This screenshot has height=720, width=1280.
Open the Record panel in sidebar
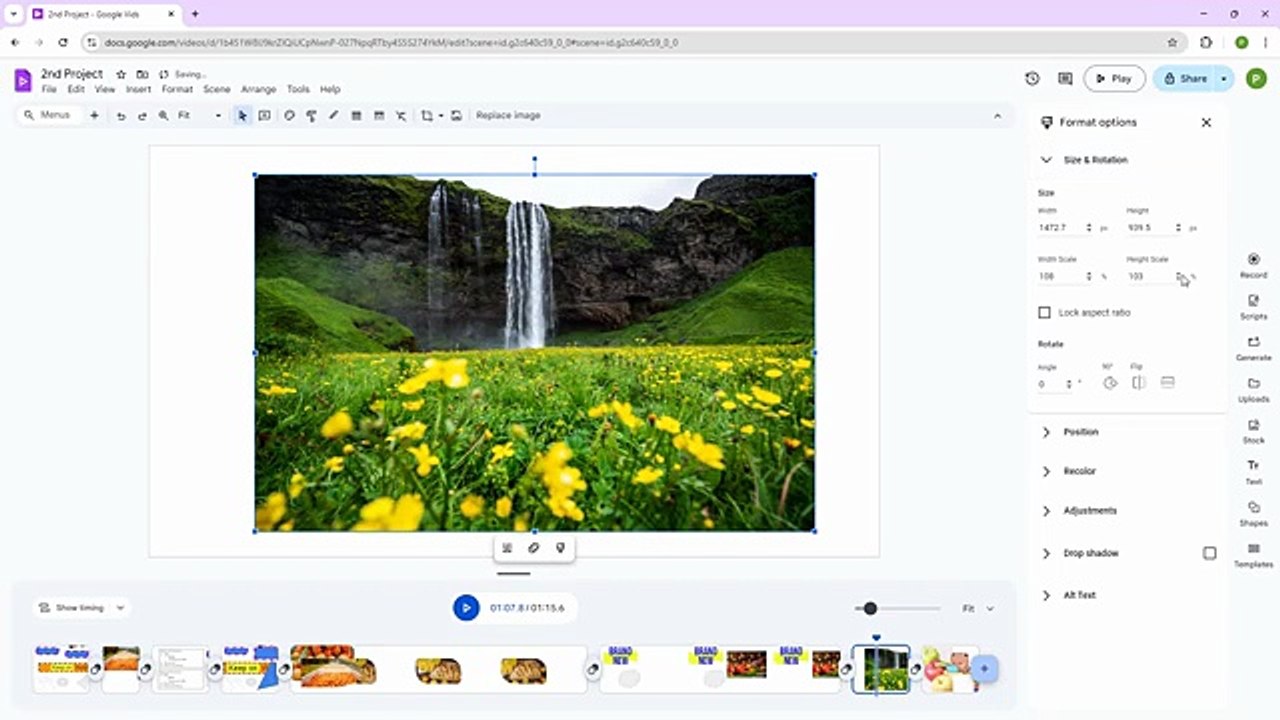pyautogui.click(x=1253, y=265)
